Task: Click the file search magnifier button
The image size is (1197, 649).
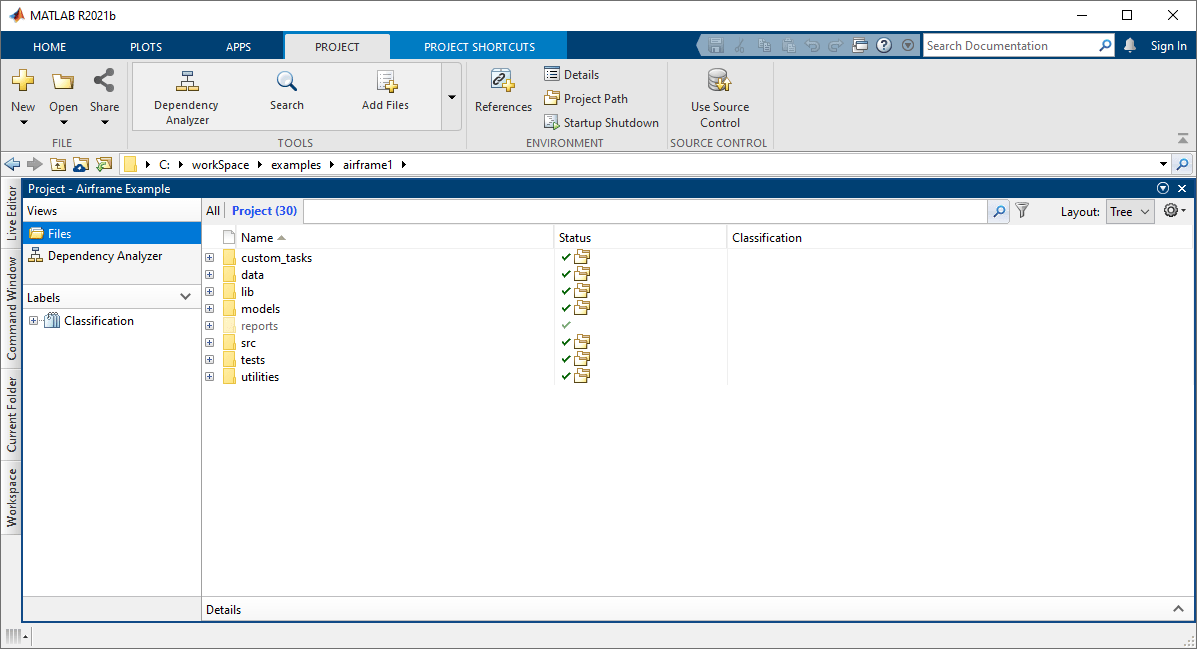Action: pyautogui.click(x=999, y=211)
